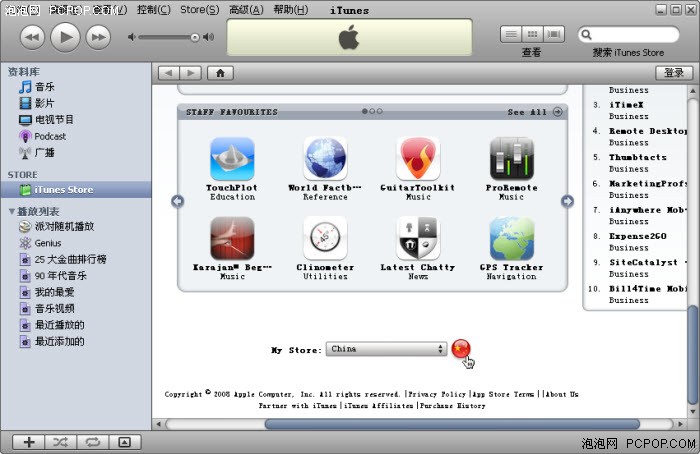The image size is (700, 454).
Task: Open the iTunes Affiliates link
Action: [x=379, y=406]
